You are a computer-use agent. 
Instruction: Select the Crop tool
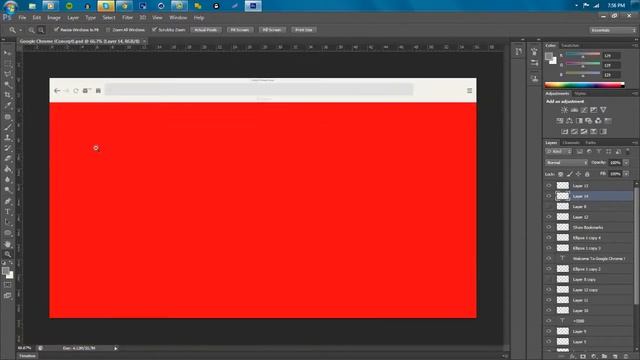[x=8, y=95]
